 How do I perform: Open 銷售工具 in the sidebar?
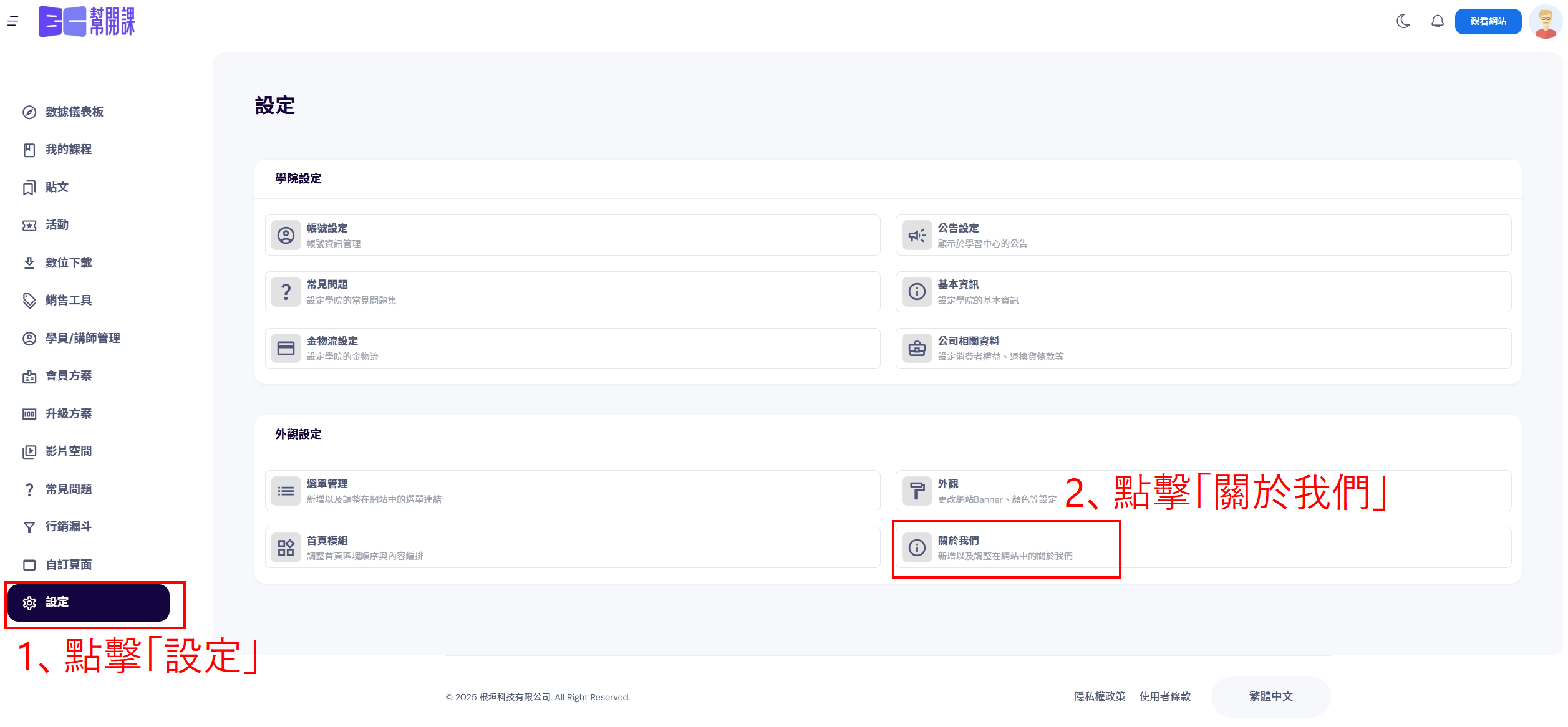tap(68, 301)
